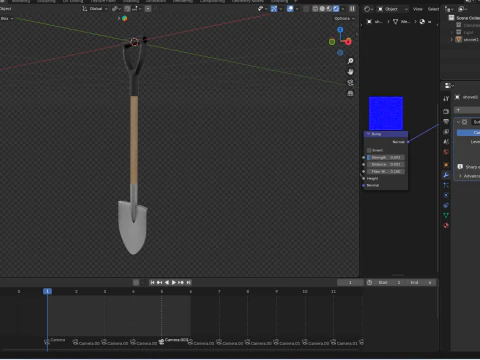Open the View menu in shader editor
The height and width of the screenshot is (360, 480).
coord(418,9)
